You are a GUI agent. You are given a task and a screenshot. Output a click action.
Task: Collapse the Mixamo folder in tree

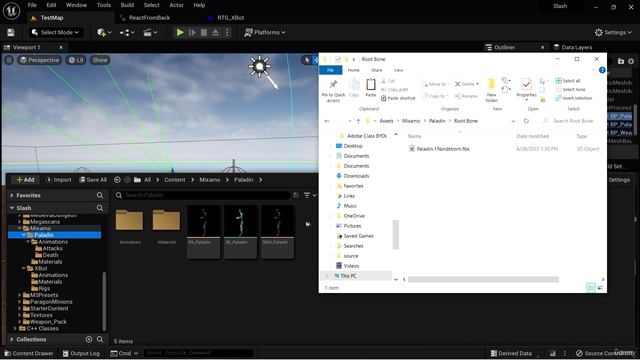(20, 228)
